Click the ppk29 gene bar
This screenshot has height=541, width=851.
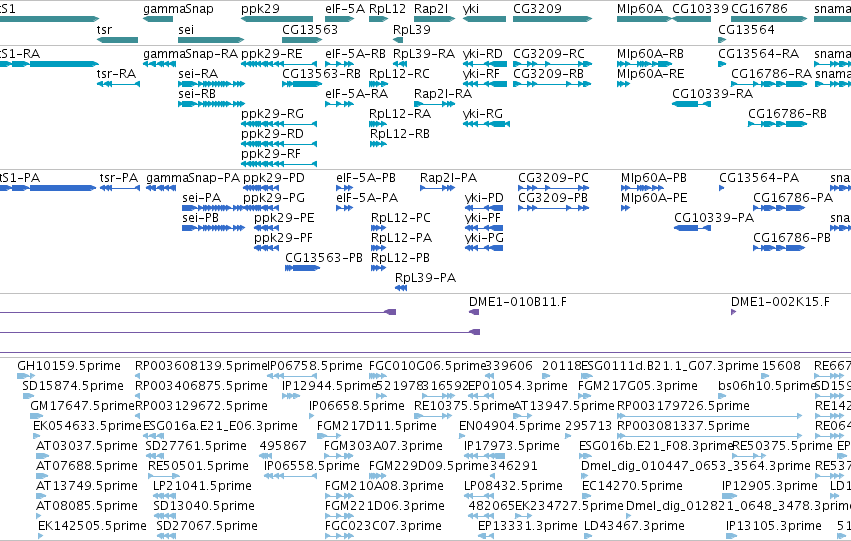click(277, 19)
